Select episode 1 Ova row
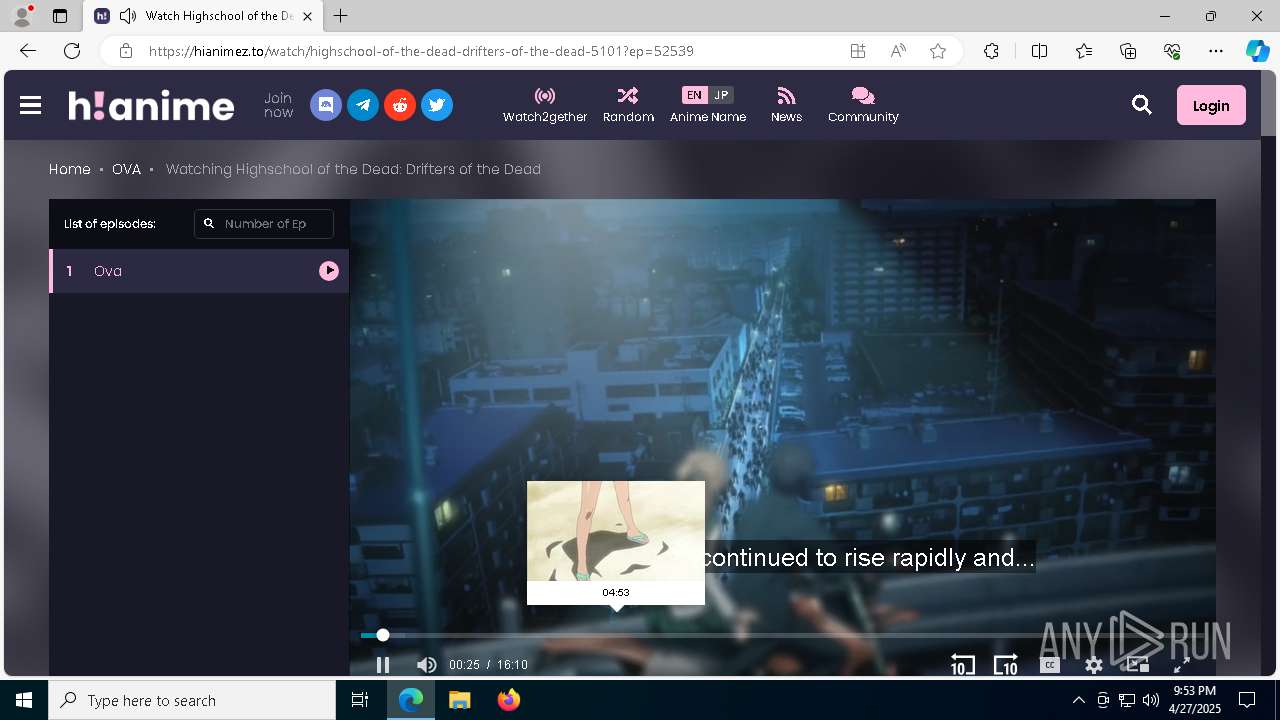 (199, 271)
